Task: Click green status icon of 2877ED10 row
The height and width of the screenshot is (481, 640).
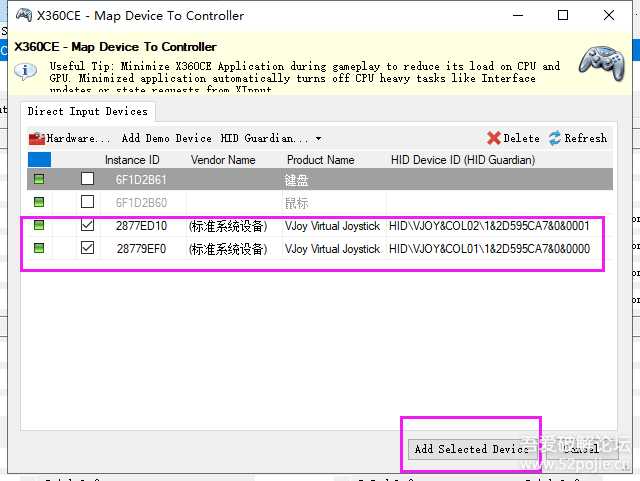Action: point(39,226)
